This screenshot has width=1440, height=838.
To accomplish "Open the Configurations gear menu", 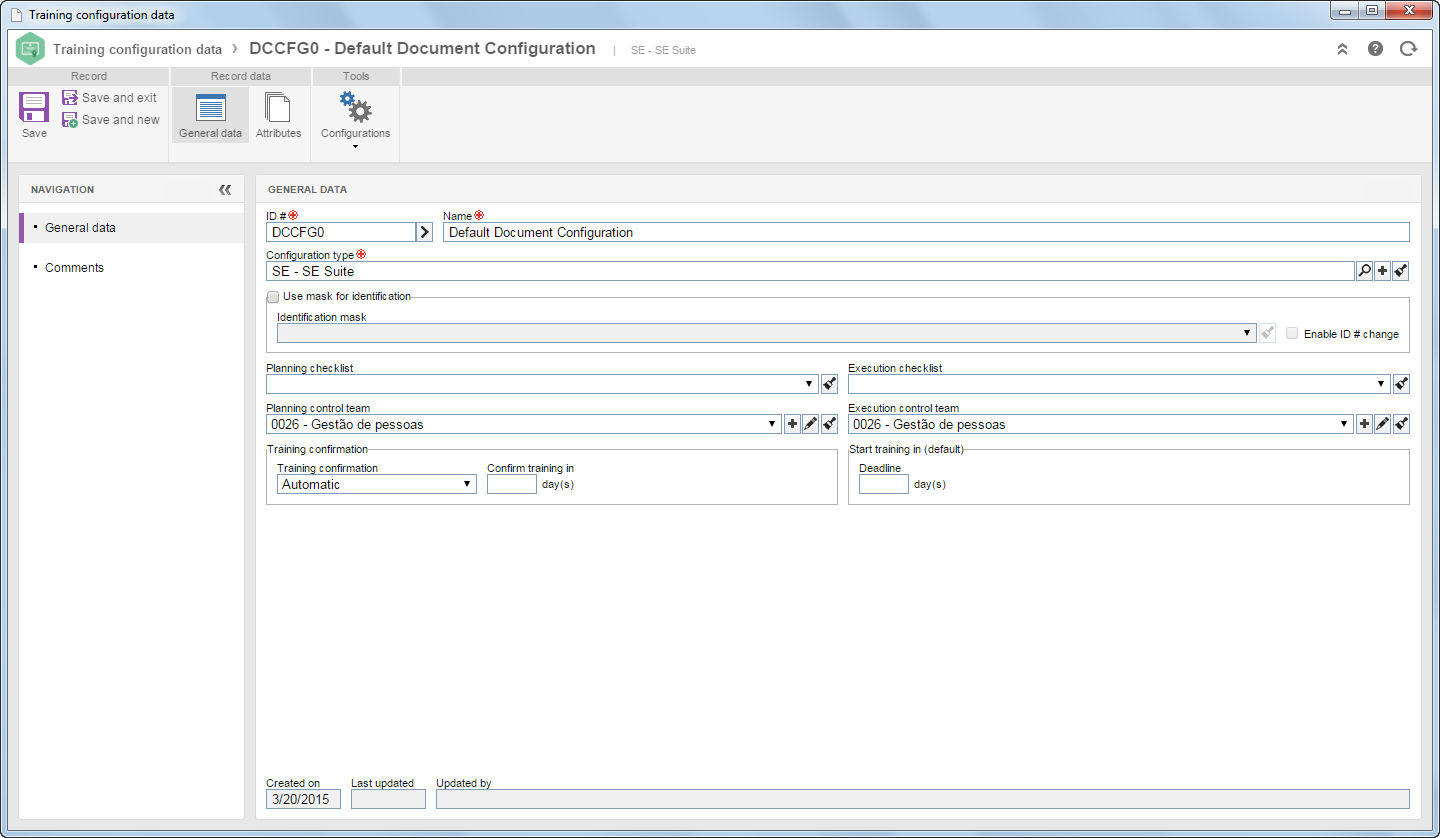I will [355, 120].
